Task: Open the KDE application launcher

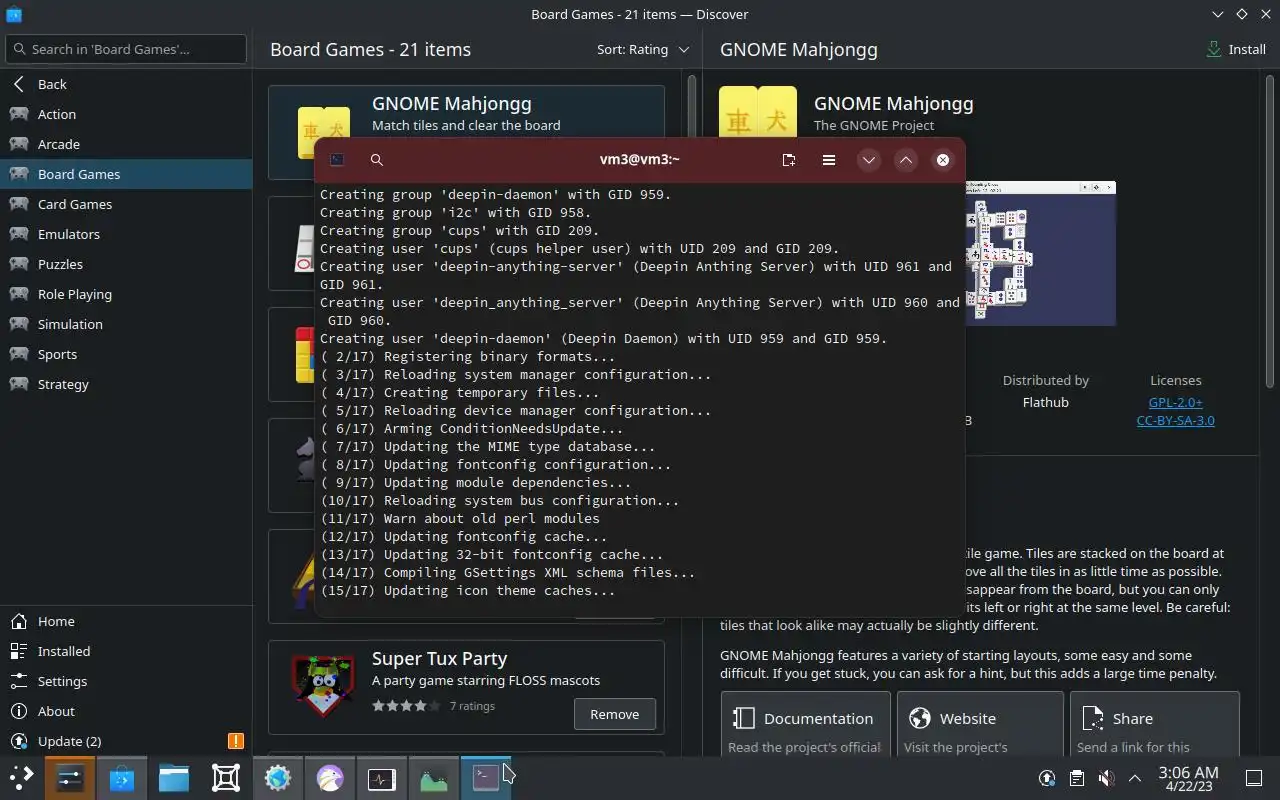Action: (21, 777)
